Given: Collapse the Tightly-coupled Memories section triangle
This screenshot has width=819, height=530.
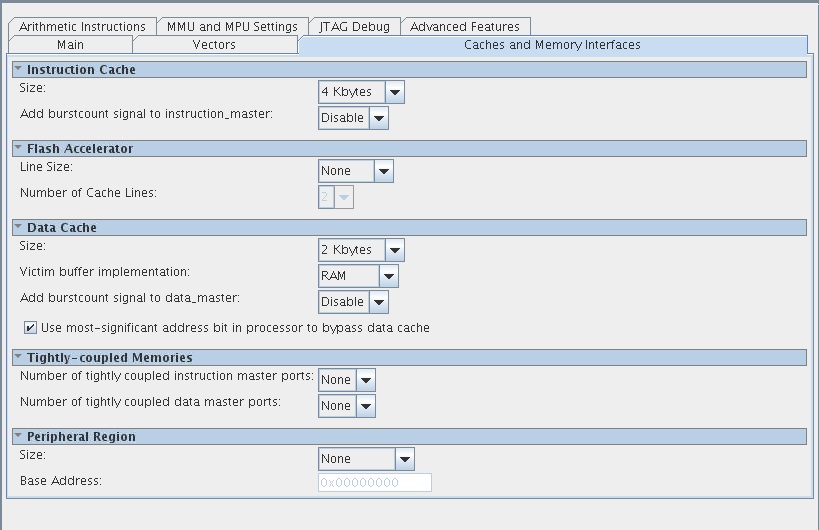Looking at the screenshot, I should [18, 357].
